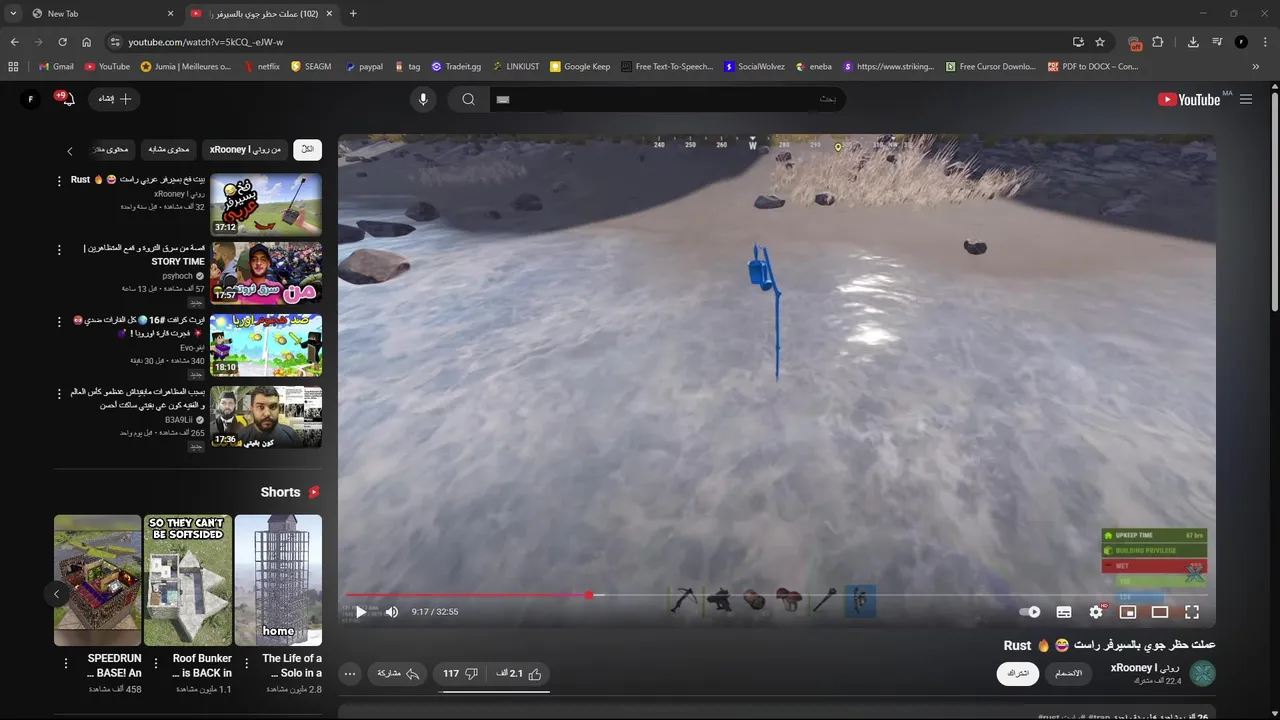Open options for the Roof Bunker short
The width and height of the screenshot is (1280, 720).
(156, 663)
